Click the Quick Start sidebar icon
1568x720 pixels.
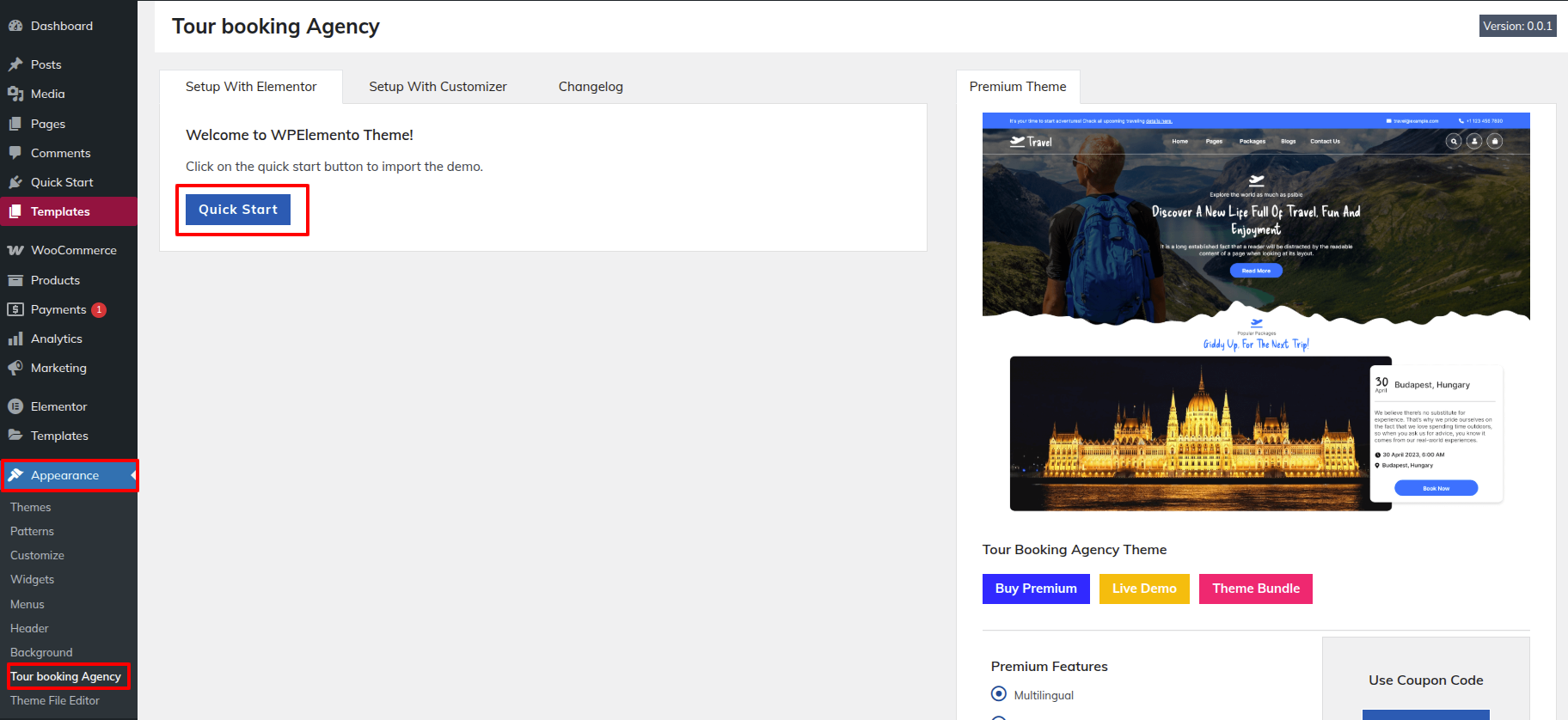coord(15,182)
